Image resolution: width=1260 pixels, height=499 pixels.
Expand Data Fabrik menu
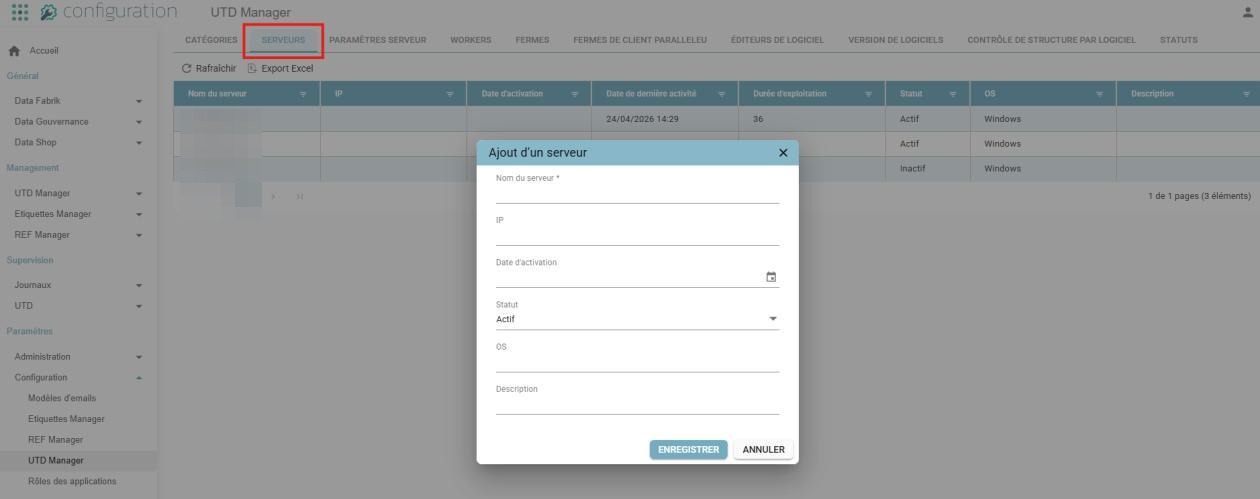point(139,101)
